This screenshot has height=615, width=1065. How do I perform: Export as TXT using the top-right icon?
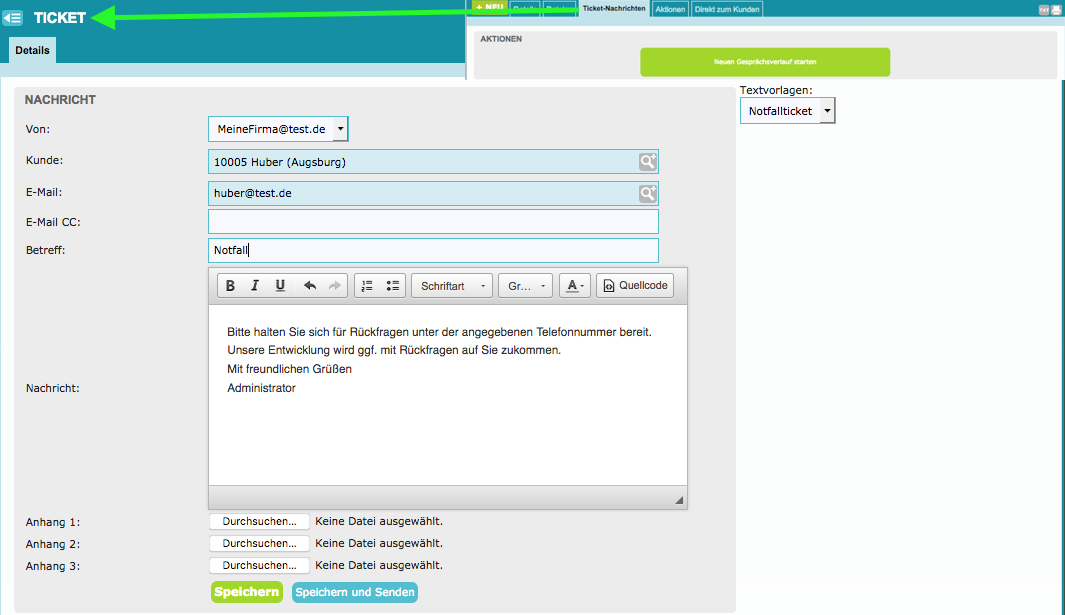pos(1044,9)
